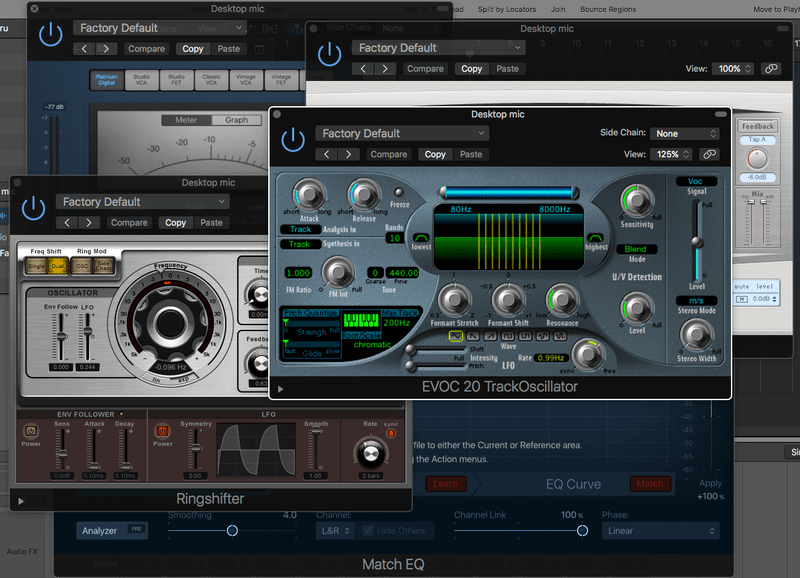Screen dimensions: 800x578
Task: Switch to the Ring Mod tab in Ringshifter
Action: (x=92, y=250)
